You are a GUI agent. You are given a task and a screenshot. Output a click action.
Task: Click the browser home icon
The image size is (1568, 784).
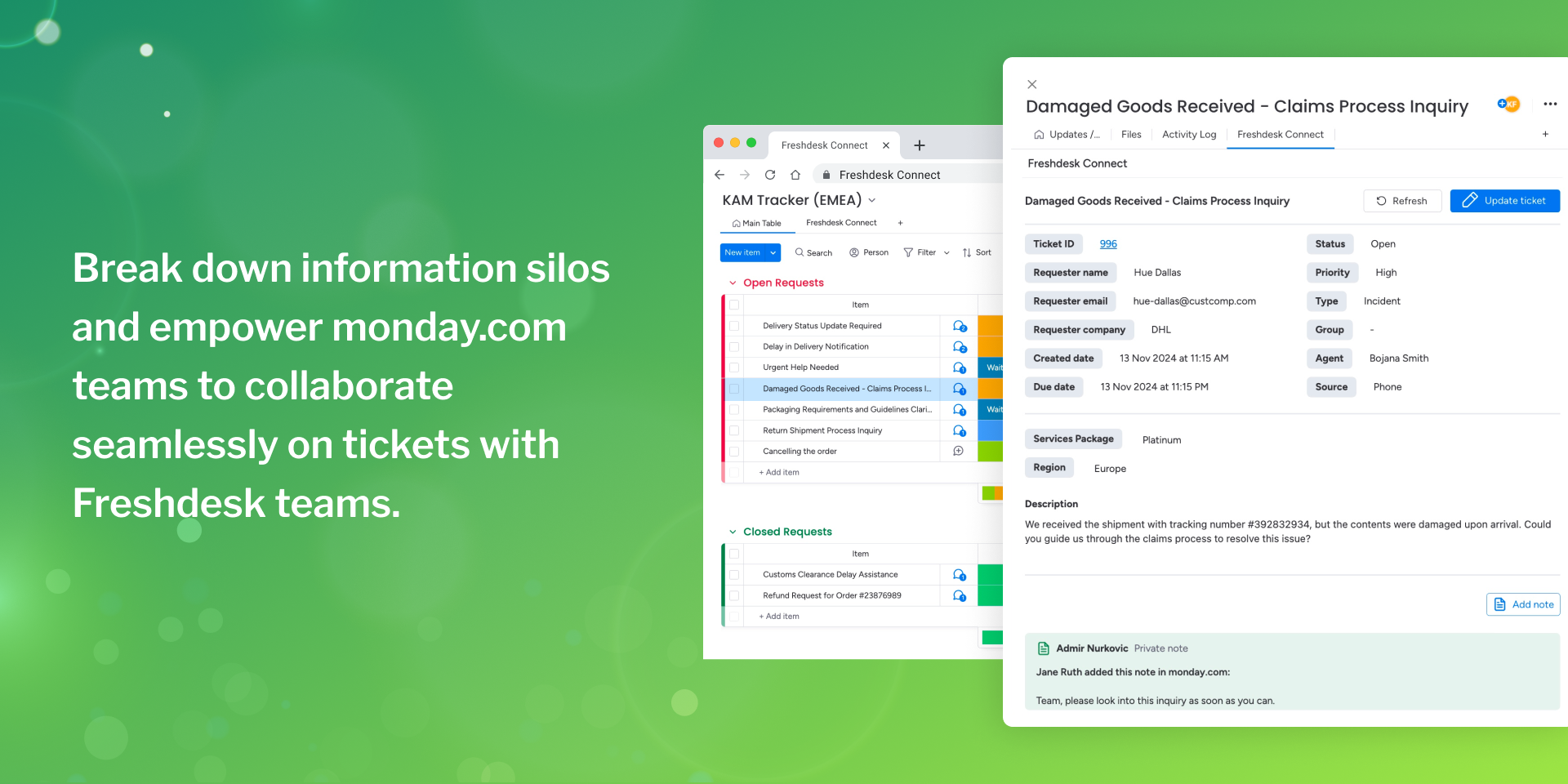pos(795,175)
